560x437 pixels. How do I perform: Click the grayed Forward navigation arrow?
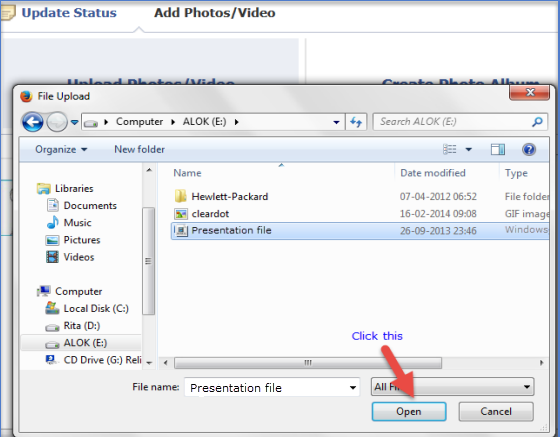pyautogui.click(x=57, y=122)
